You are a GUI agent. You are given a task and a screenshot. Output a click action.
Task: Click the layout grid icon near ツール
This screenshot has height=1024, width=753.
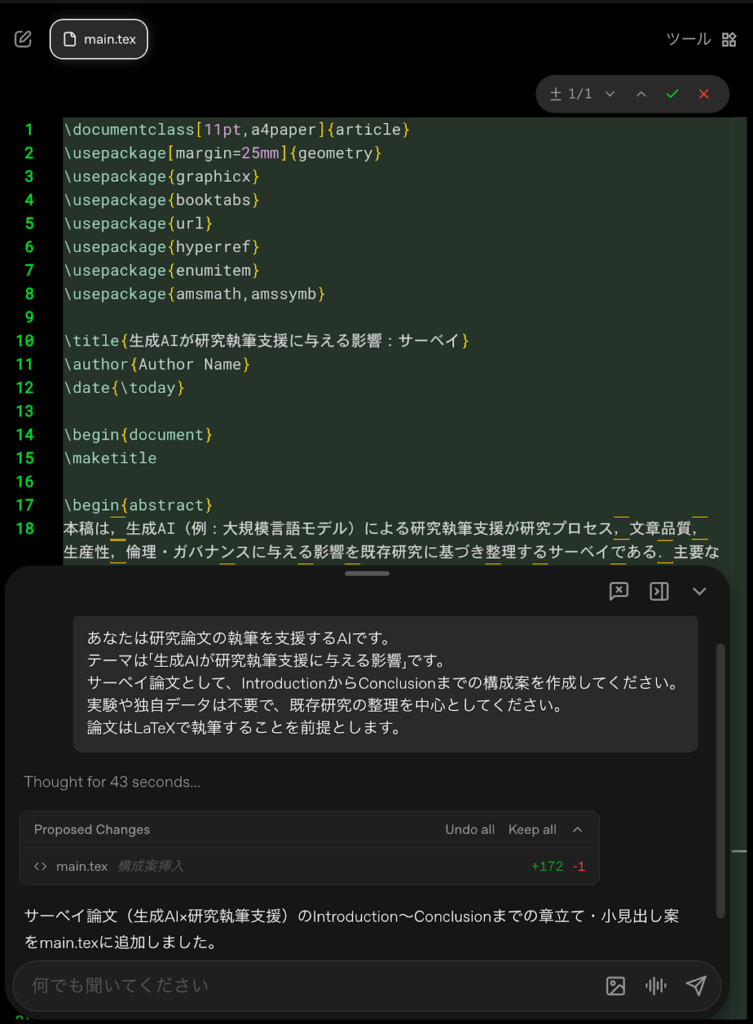click(729, 39)
